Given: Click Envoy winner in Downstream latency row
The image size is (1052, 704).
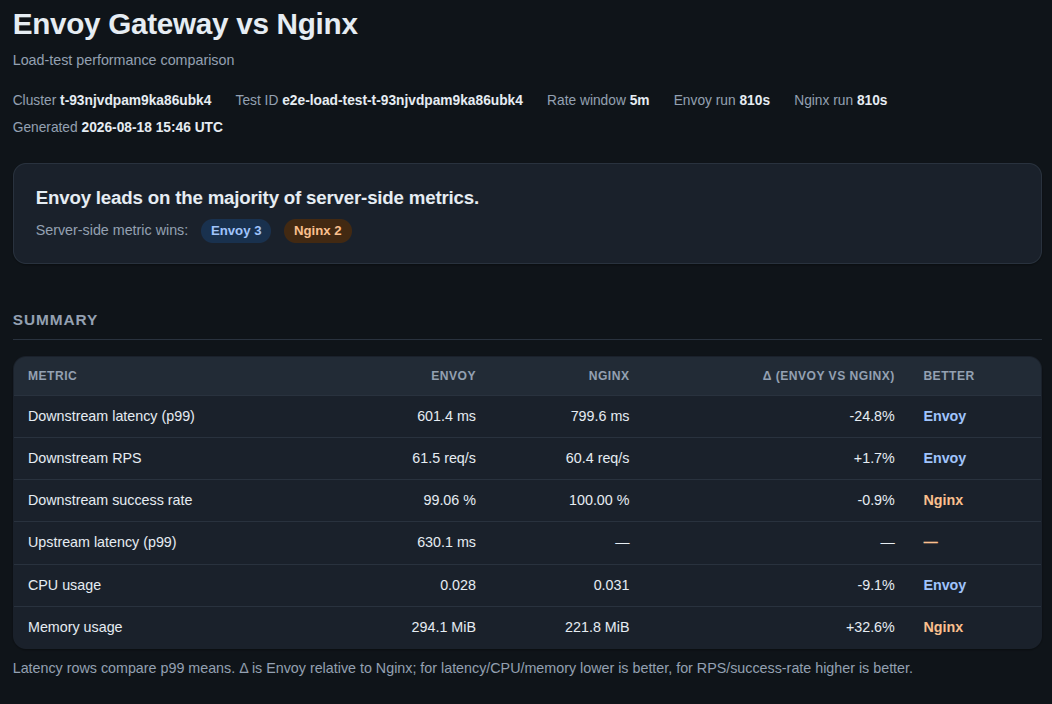Looking at the screenshot, I should point(945,416).
